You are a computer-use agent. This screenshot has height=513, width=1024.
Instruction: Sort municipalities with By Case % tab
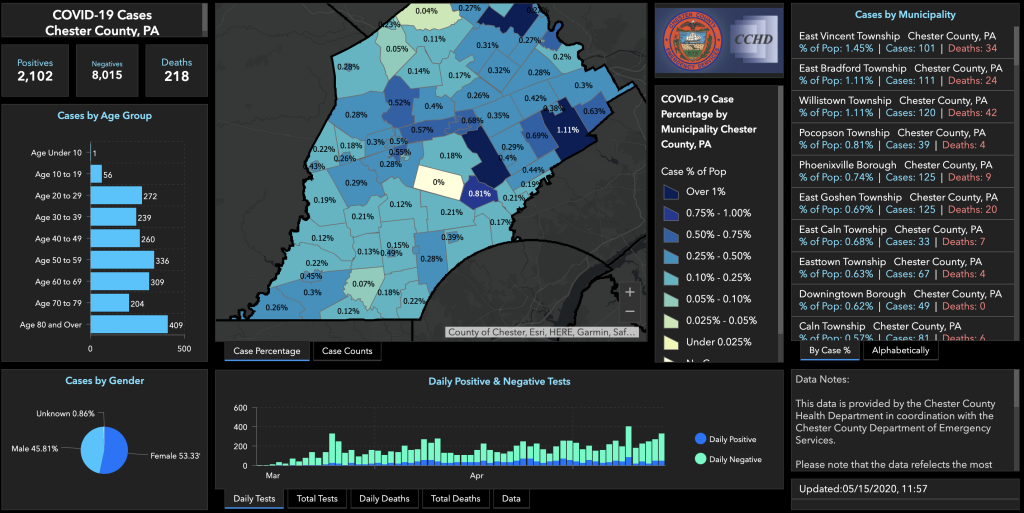point(829,350)
